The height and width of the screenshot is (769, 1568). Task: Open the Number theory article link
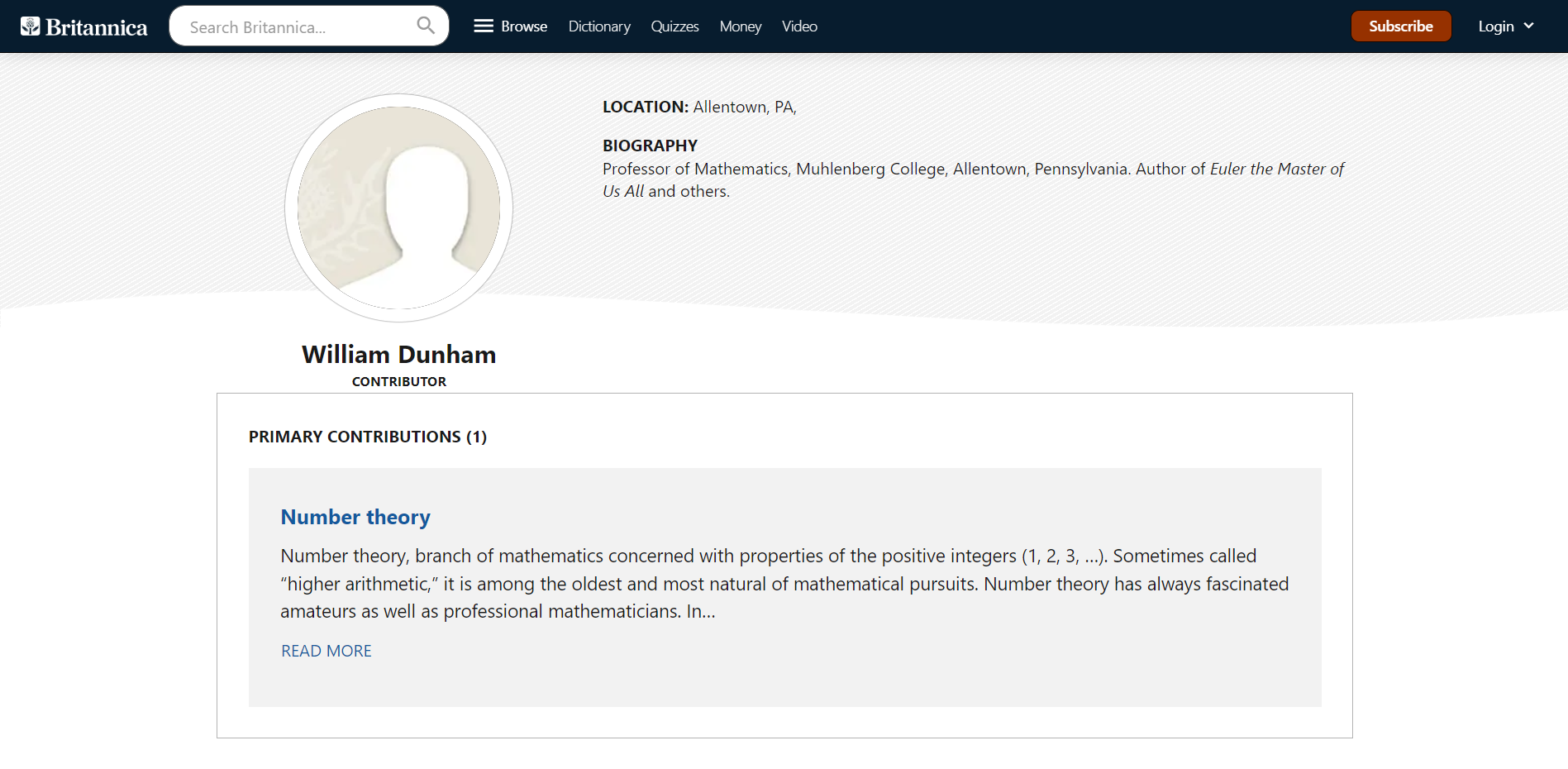pos(355,517)
